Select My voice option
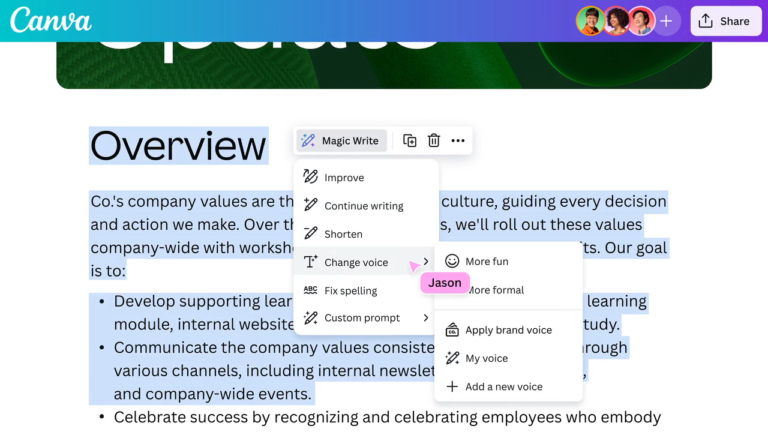Screen dimensions: 768x432 click(x=508, y=358)
